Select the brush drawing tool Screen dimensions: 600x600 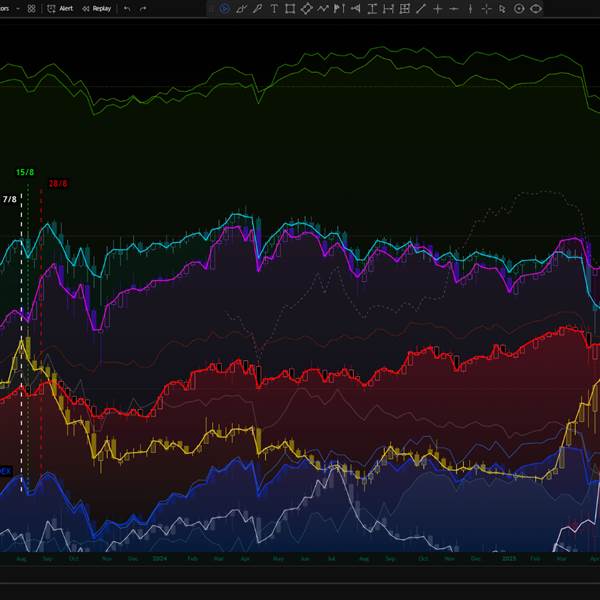pyautogui.click(x=241, y=8)
